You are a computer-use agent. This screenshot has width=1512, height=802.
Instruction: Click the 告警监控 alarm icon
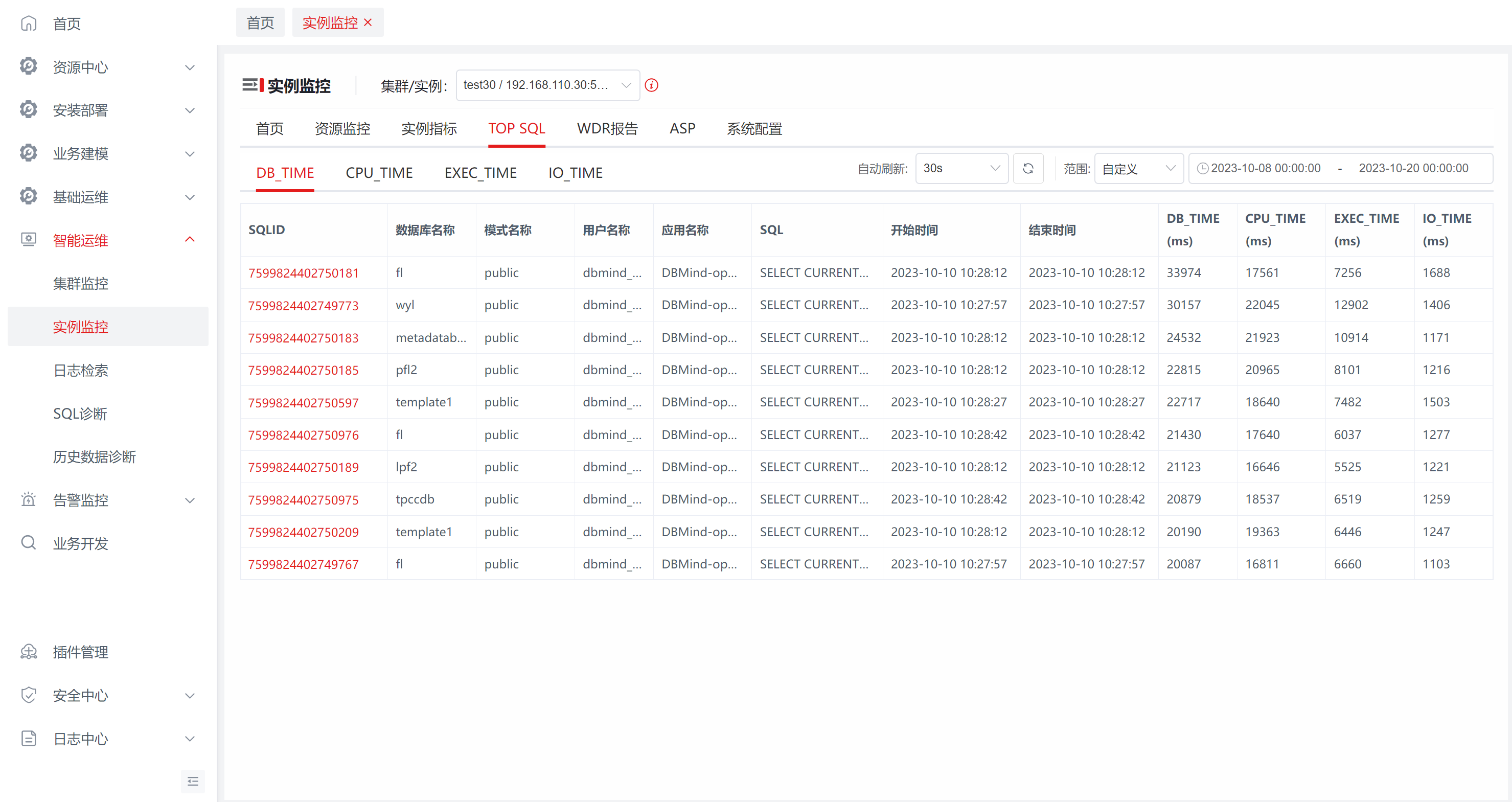[x=28, y=499]
